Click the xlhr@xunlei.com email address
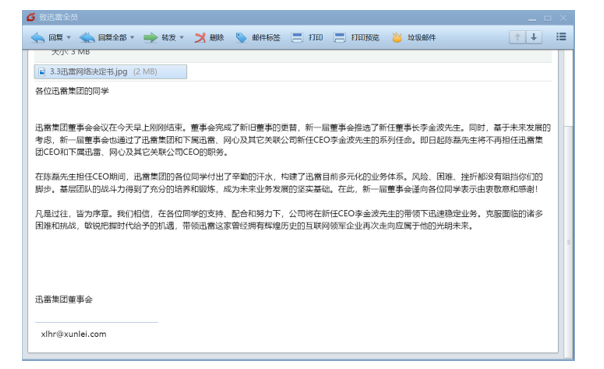Image resolution: width=604 pixels, height=369 pixels. 74,334
